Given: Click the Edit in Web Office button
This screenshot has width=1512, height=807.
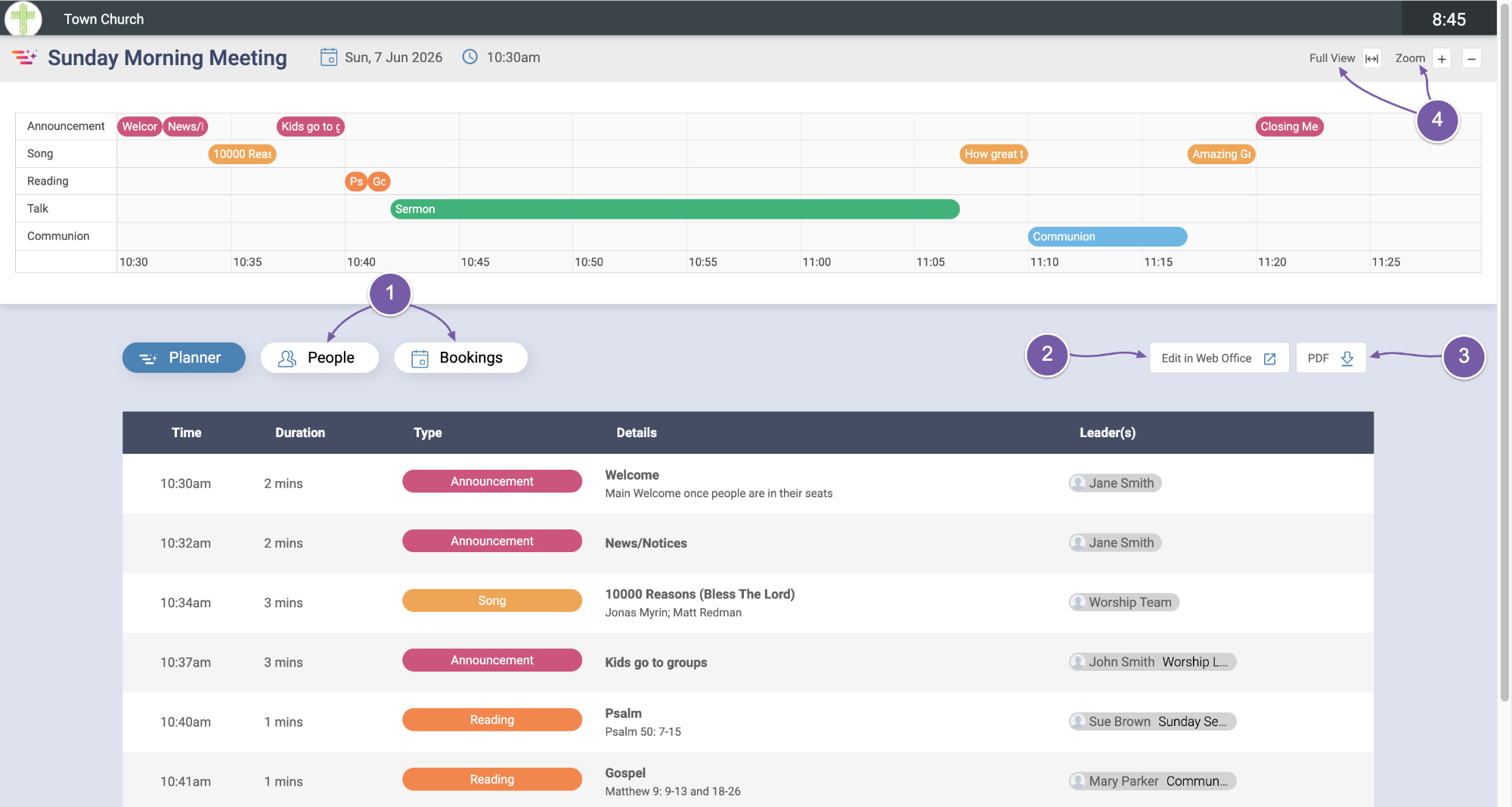Looking at the screenshot, I should (x=1219, y=358).
